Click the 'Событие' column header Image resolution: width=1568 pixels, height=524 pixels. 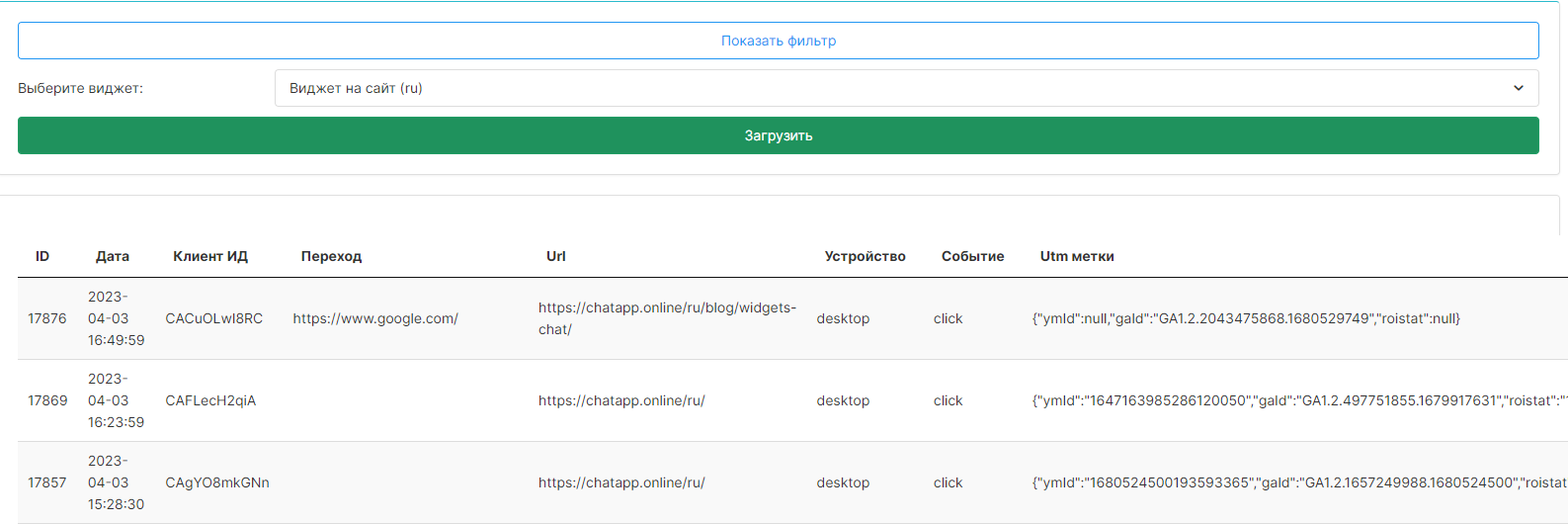972,256
